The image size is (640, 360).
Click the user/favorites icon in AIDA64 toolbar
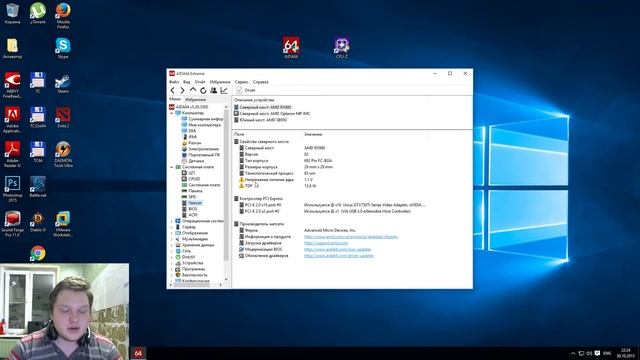(x=213, y=90)
